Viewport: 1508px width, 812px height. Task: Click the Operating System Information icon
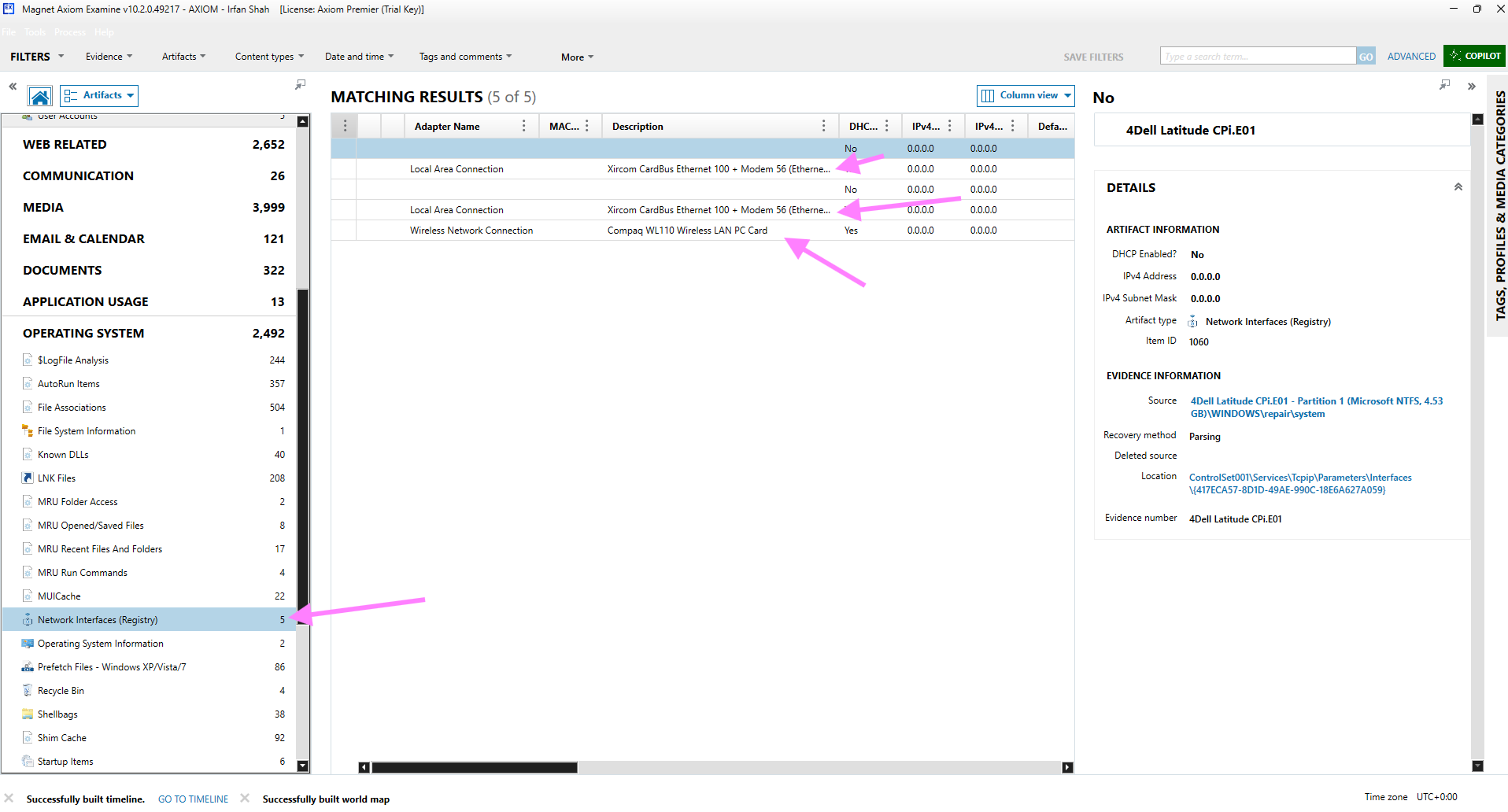pyautogui.click(x=28, y=644)
